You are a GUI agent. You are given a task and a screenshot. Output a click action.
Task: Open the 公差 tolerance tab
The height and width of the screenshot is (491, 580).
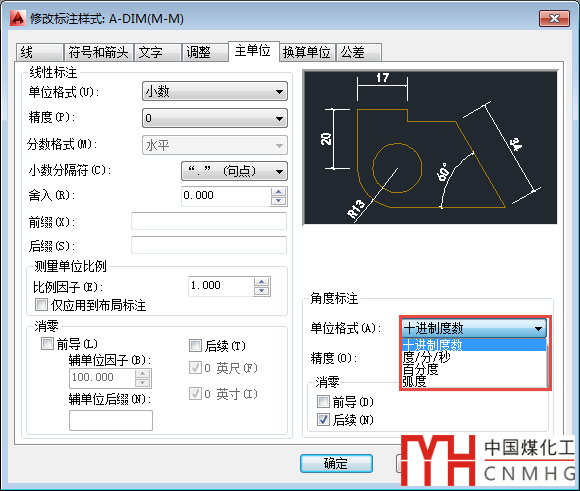point(358,52)
